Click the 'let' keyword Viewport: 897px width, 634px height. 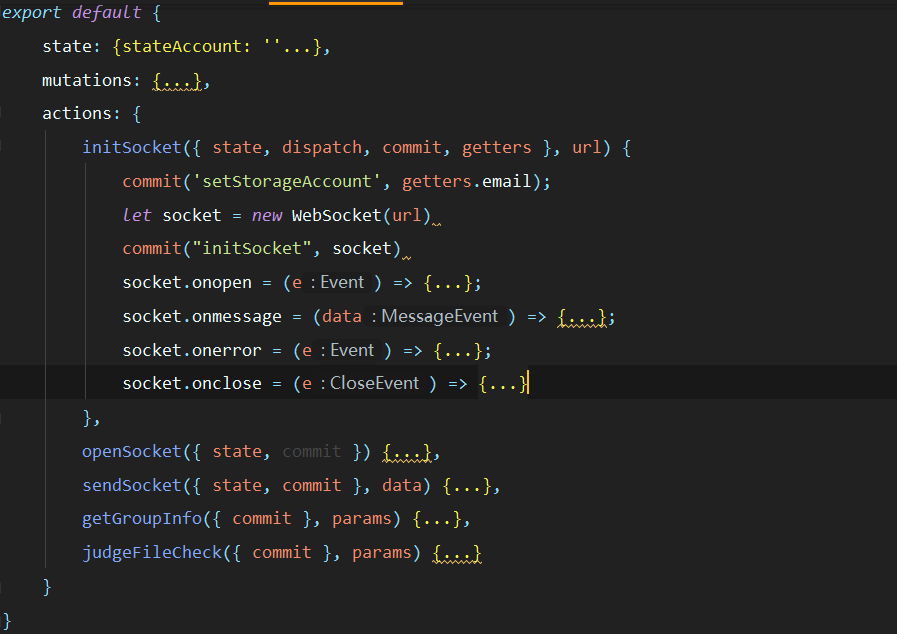click(137, 215)
